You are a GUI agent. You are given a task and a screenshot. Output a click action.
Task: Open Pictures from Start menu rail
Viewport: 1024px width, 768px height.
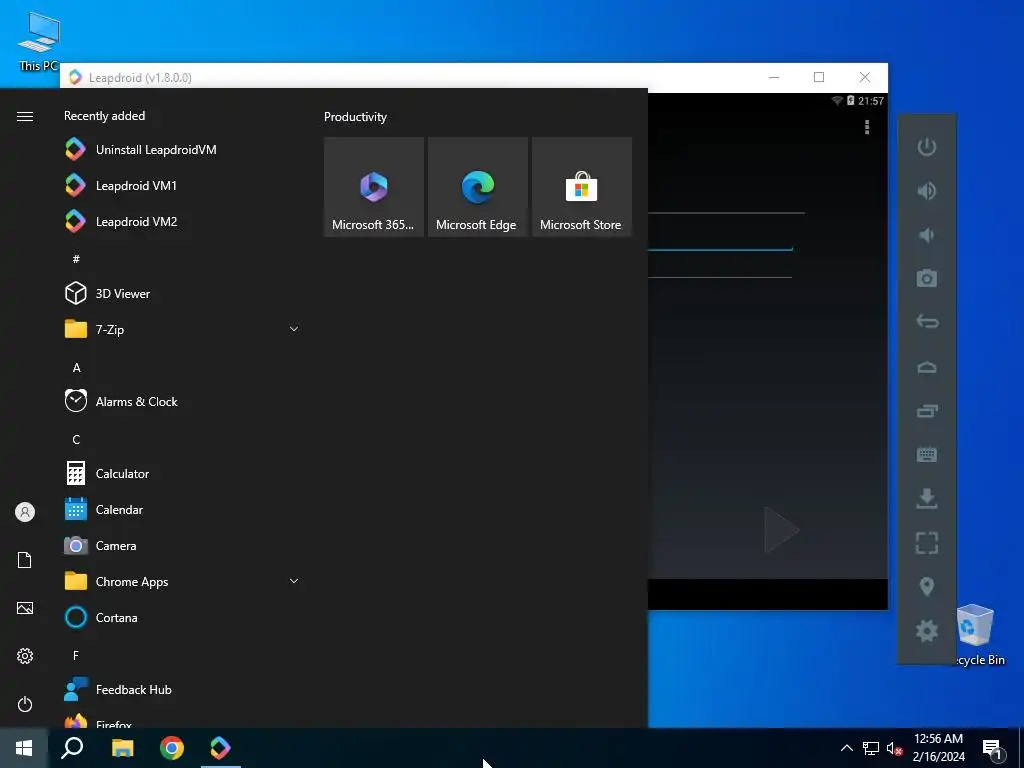(25, 608)
